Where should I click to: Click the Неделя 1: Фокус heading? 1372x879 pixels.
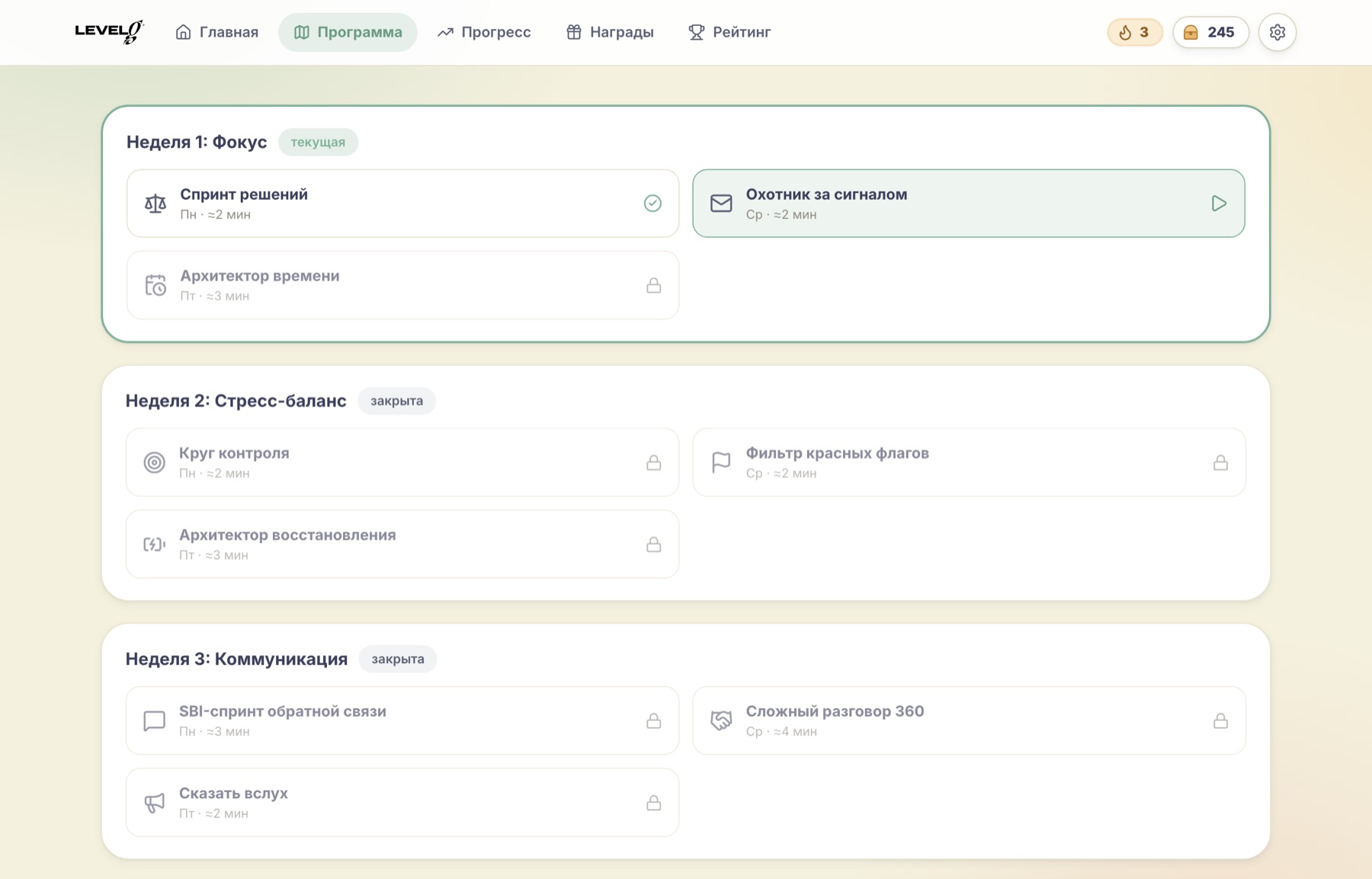197,143
